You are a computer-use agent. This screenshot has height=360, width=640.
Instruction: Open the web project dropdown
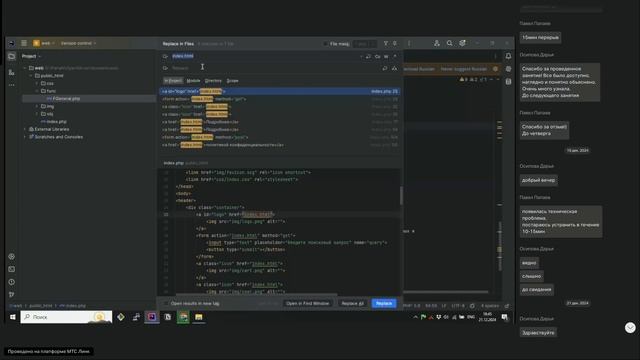click(x=44, y=43)
